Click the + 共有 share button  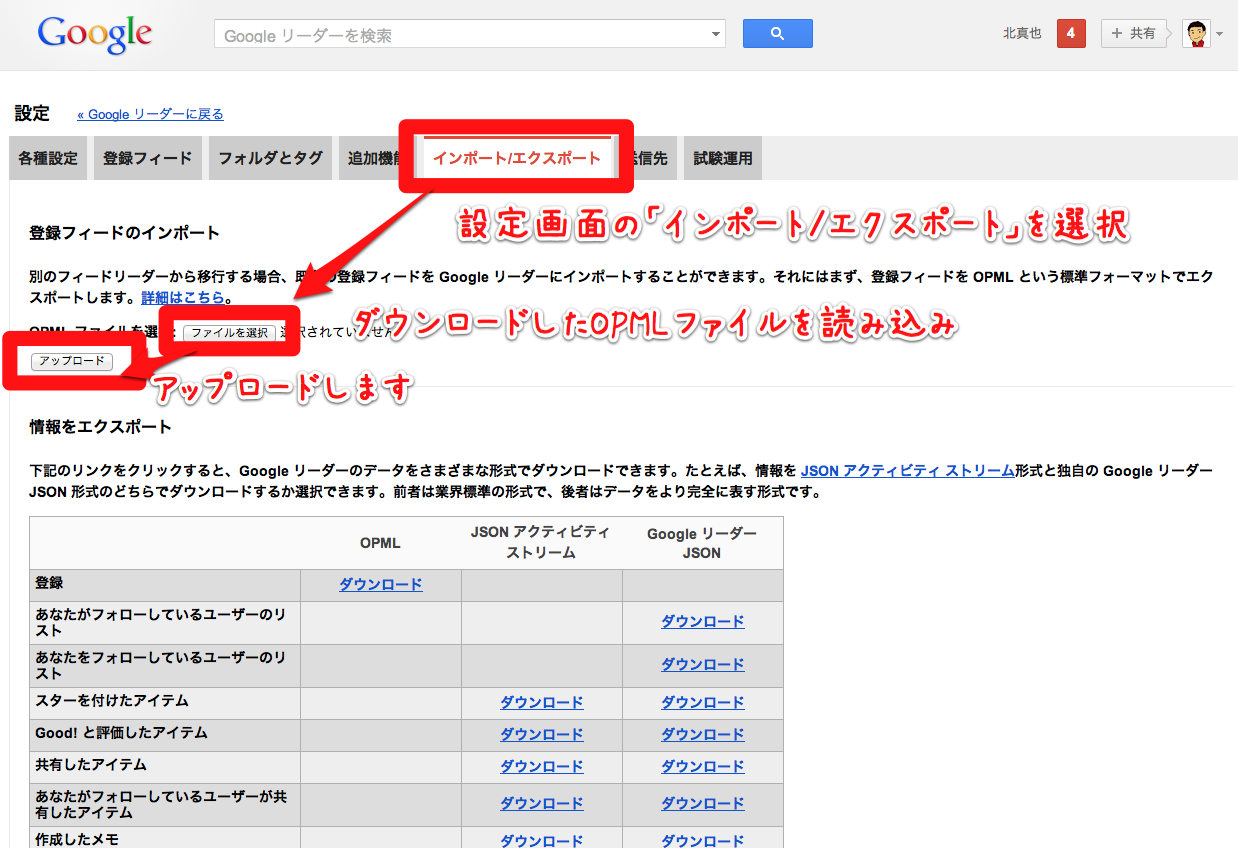pos(1133,34)
